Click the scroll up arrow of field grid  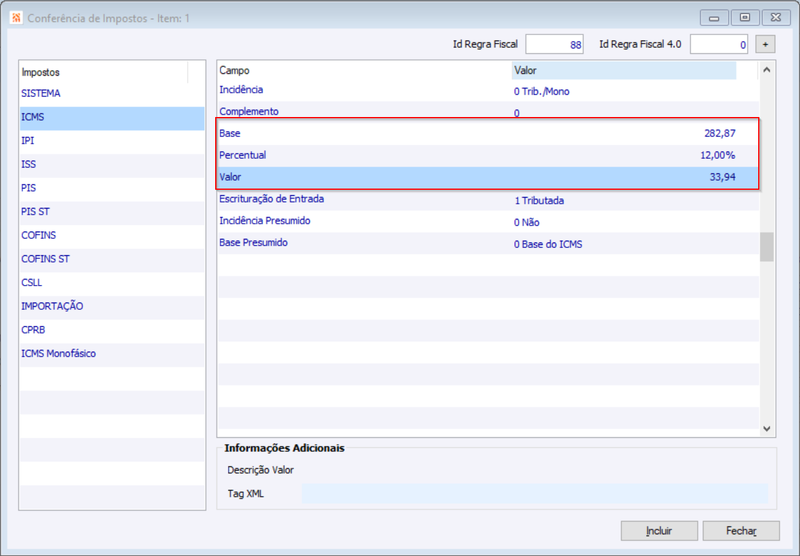click(767, 70)
